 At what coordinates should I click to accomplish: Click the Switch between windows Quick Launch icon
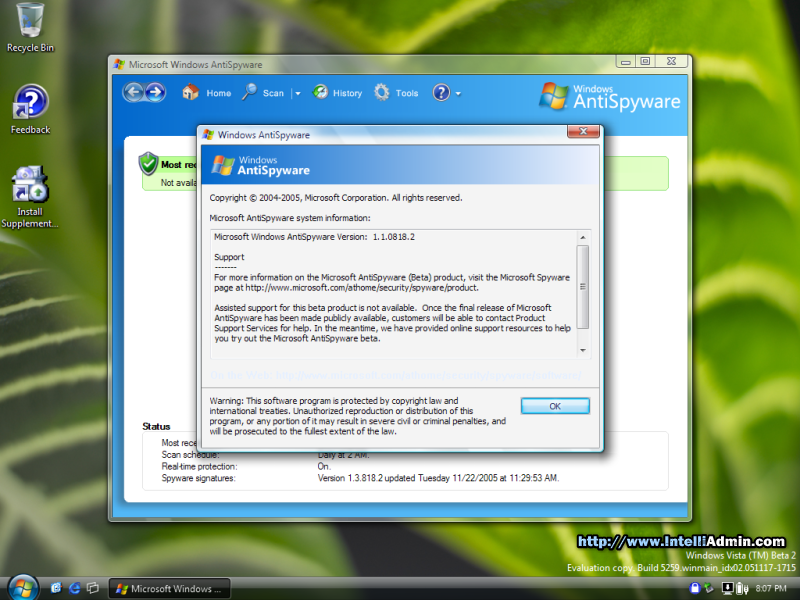tap(93, 588)
